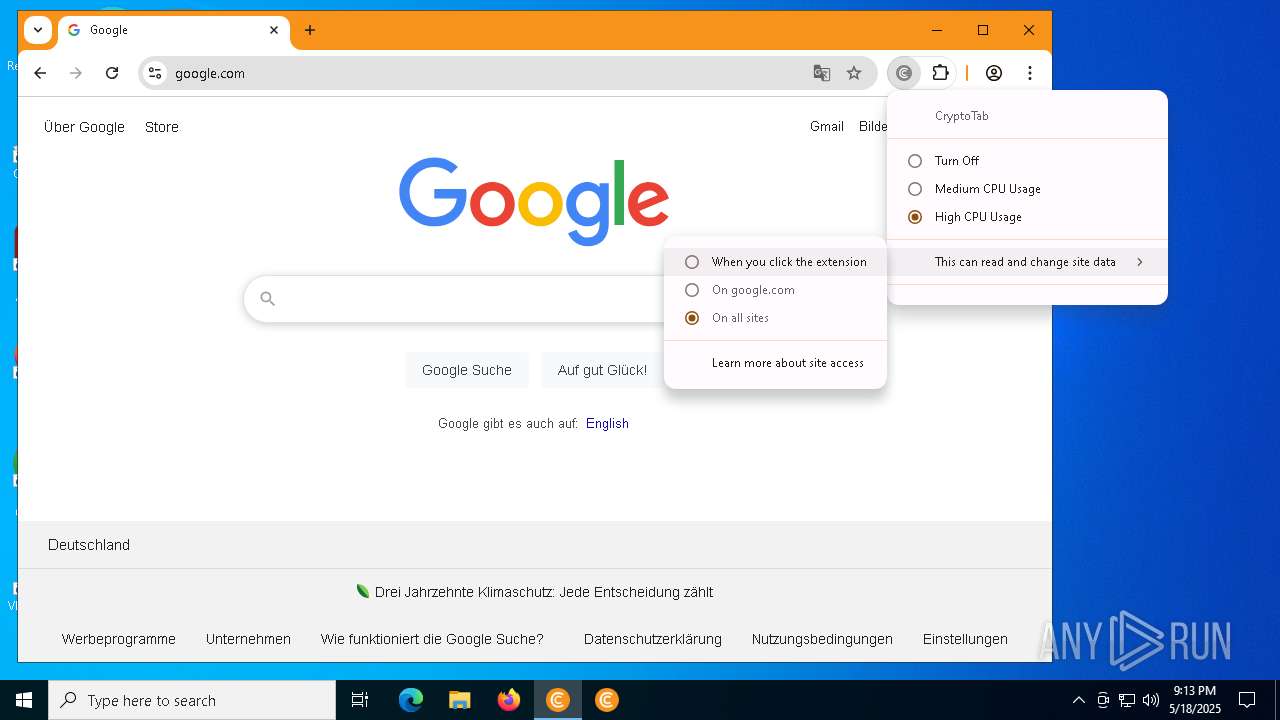Open the Gmail link
1280x720 pixels.
827,126
